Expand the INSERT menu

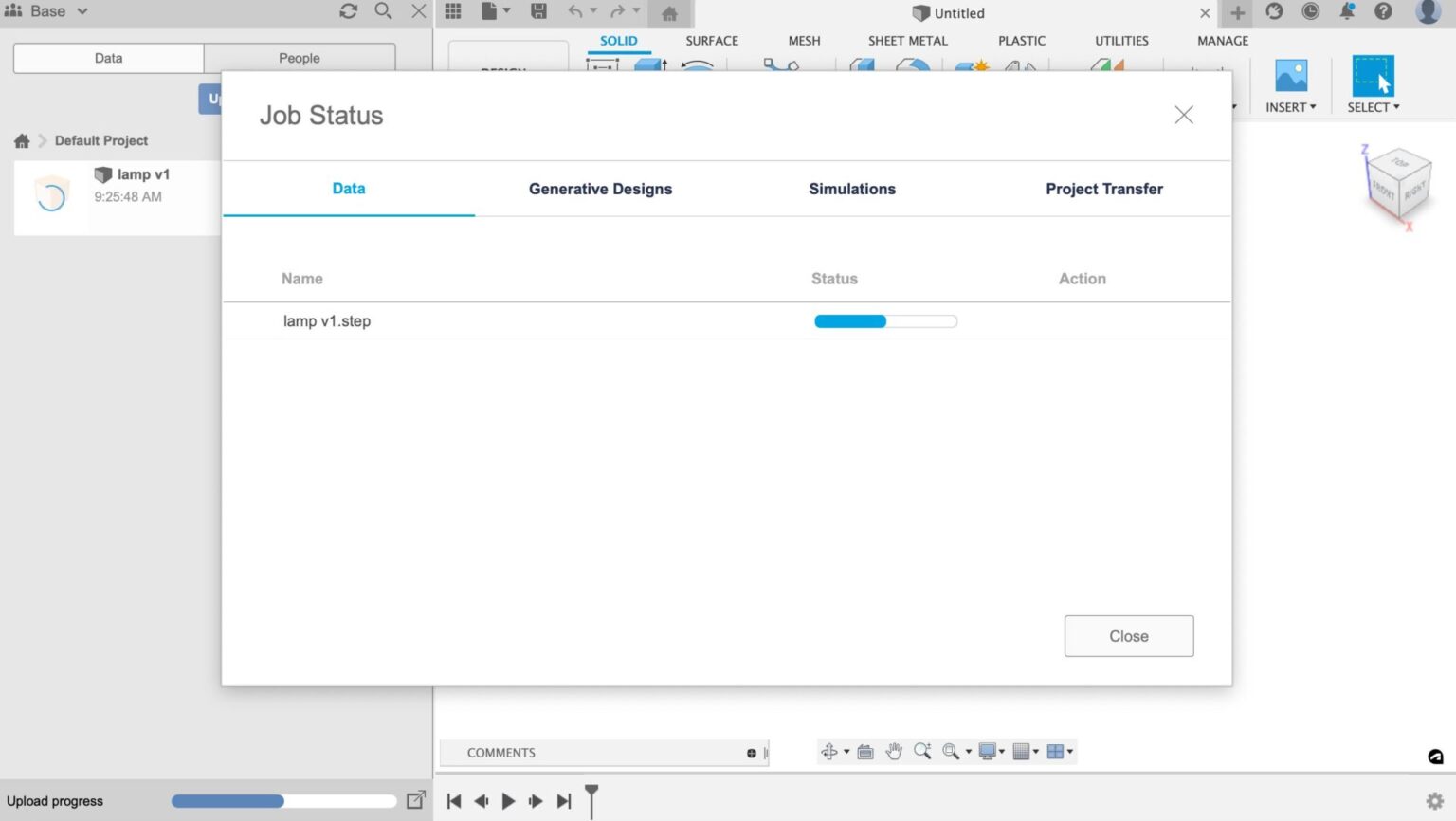[x=1290, y=107]
